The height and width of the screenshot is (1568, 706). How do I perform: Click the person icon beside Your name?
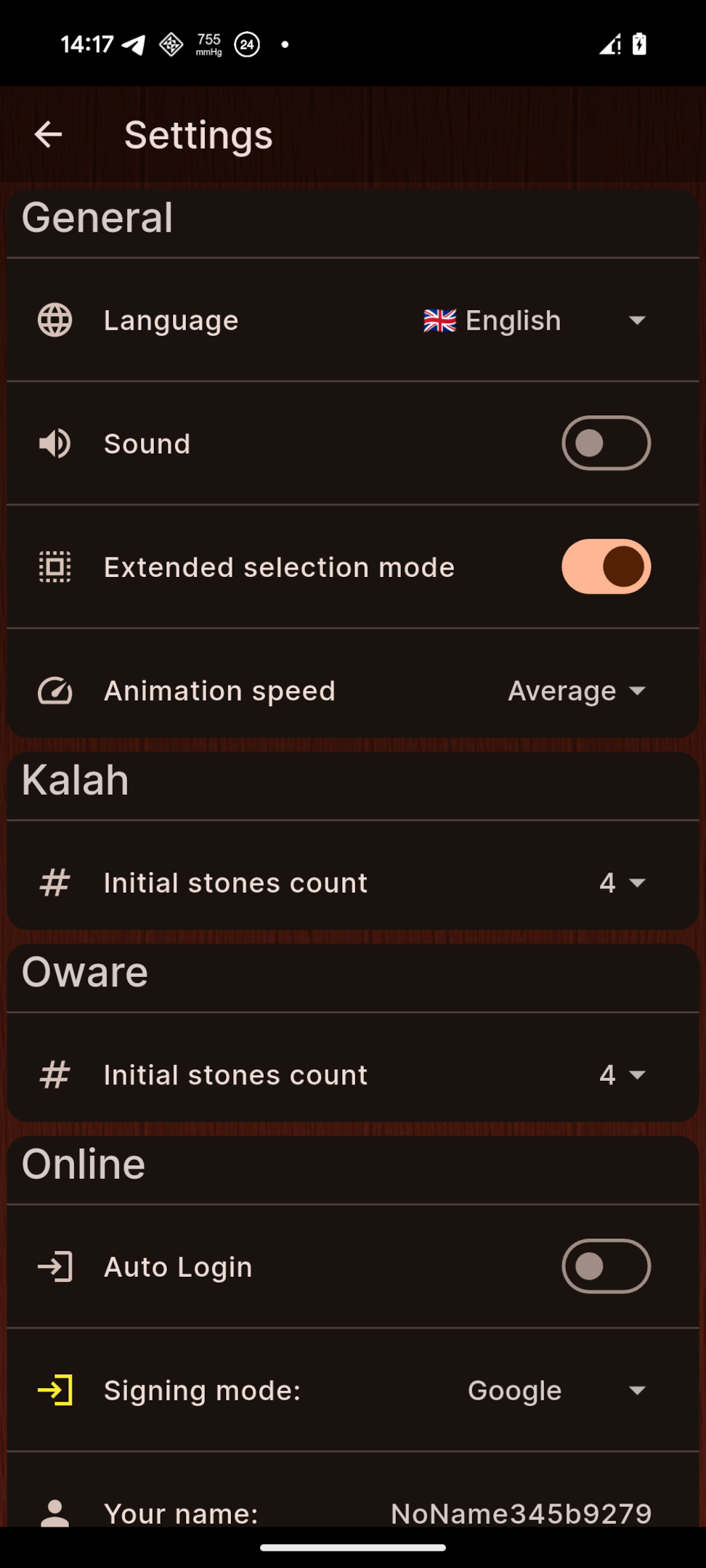[55, 1513]
